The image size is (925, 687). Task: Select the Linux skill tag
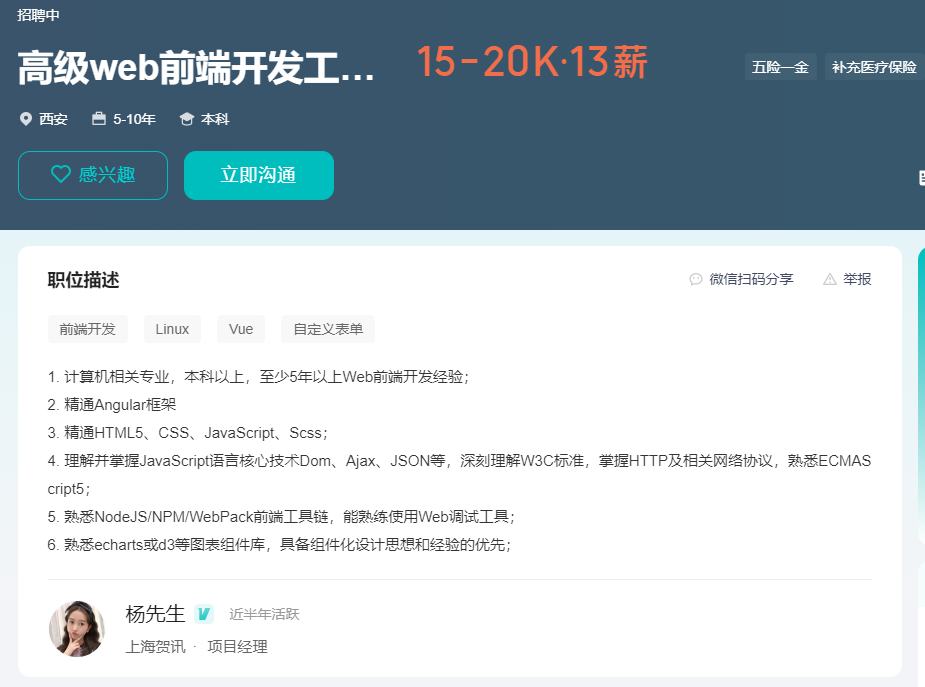tap(172, 329)
